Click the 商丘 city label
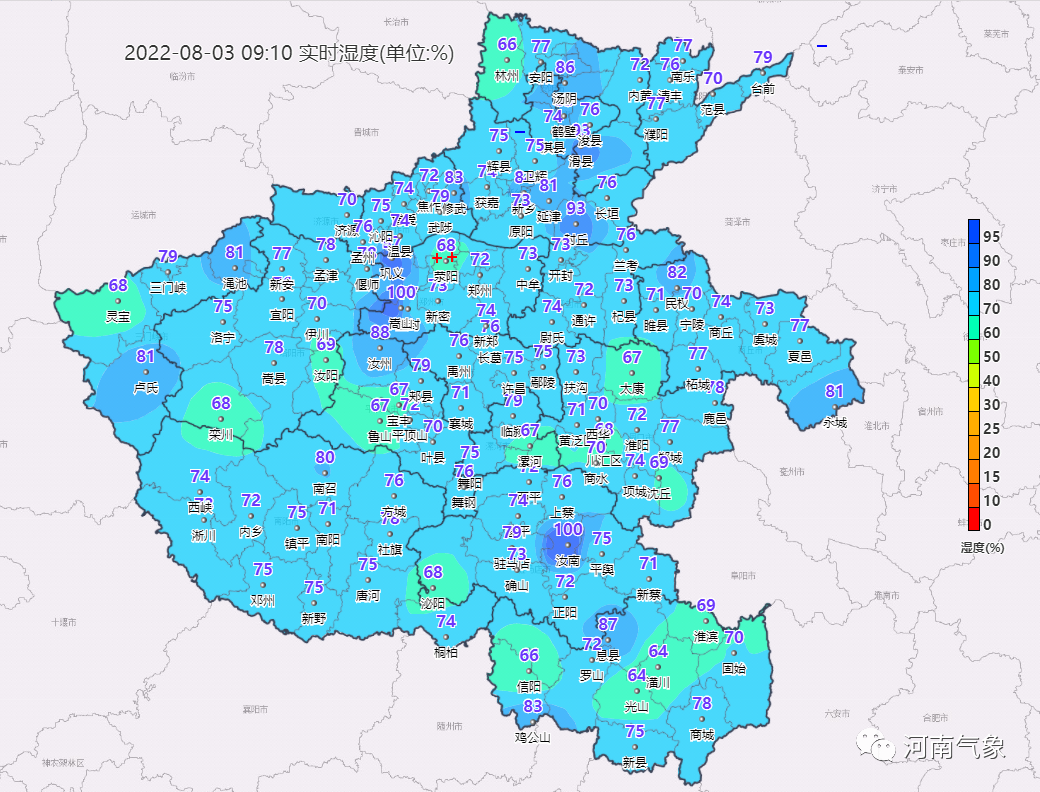The width and height of the screenshot is (1040, 792). point(721,332)
